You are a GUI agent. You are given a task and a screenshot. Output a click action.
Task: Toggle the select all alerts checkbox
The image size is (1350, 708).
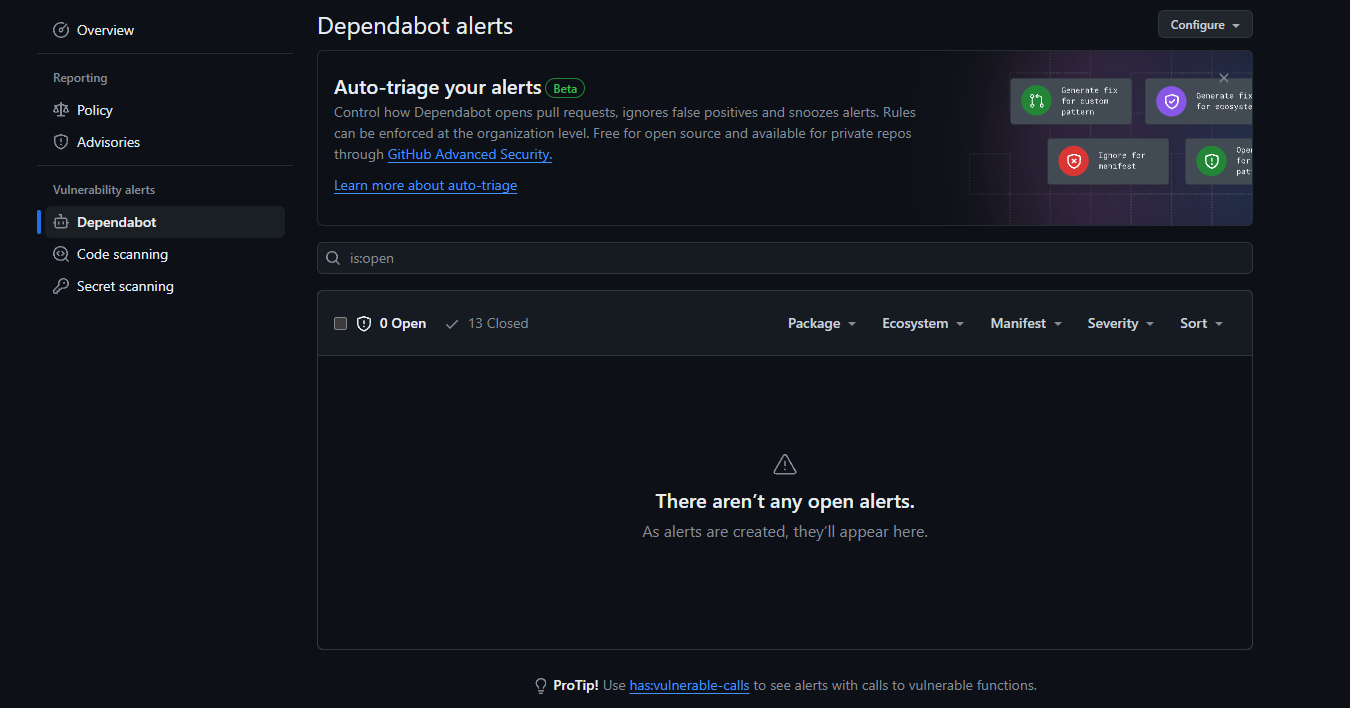coord(340,323)
